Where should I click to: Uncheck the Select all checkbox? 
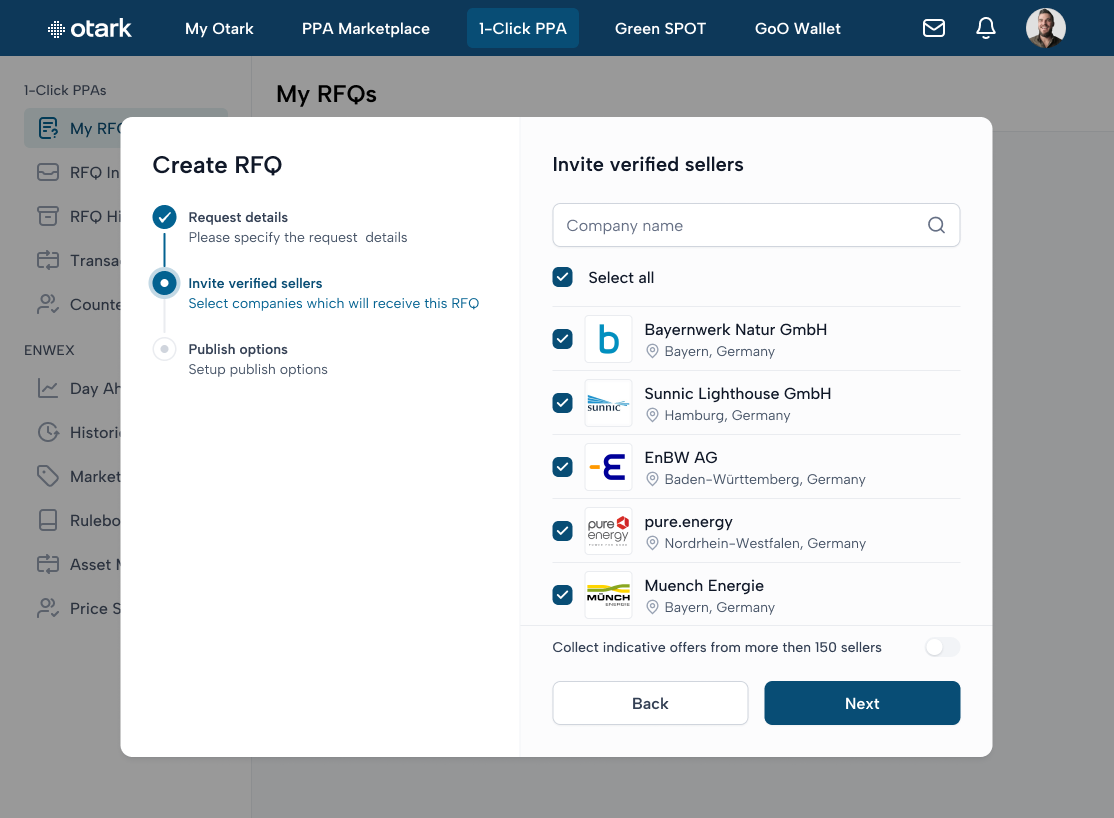coord(562,277)
